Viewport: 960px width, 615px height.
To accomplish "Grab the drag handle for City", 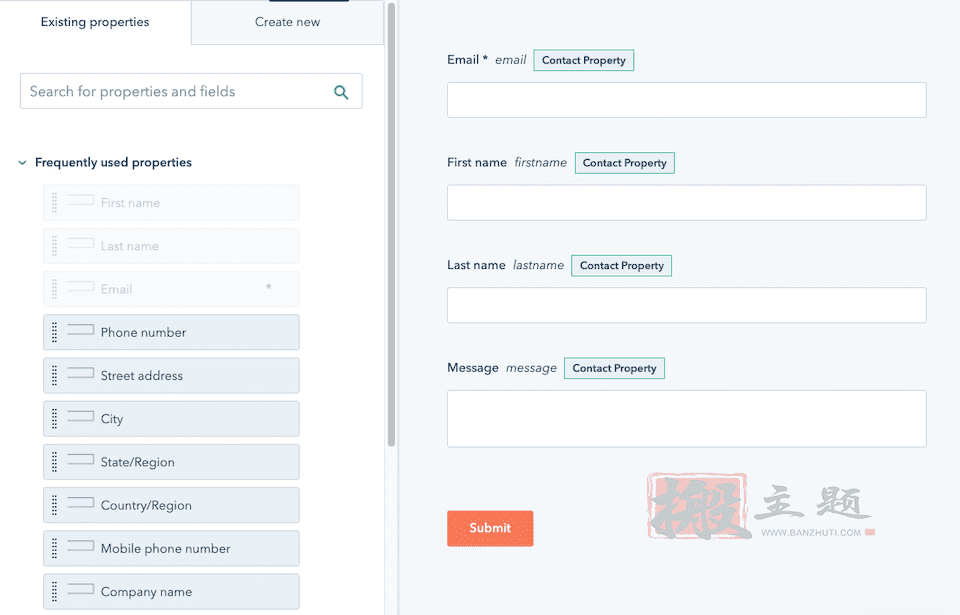I will 54,419.
